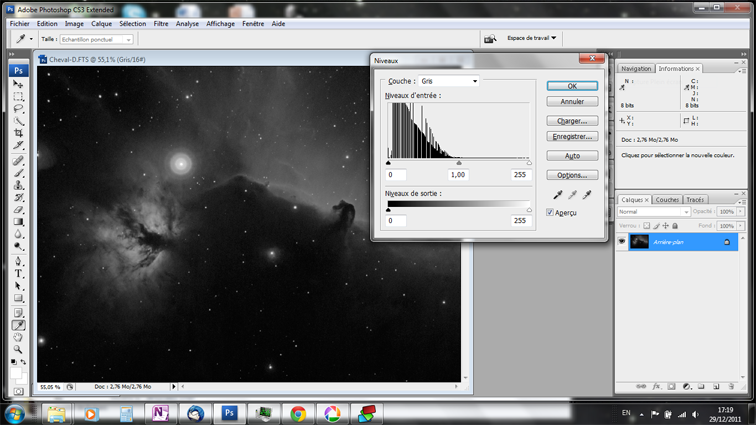Select the Pen tool

[18, 261]
